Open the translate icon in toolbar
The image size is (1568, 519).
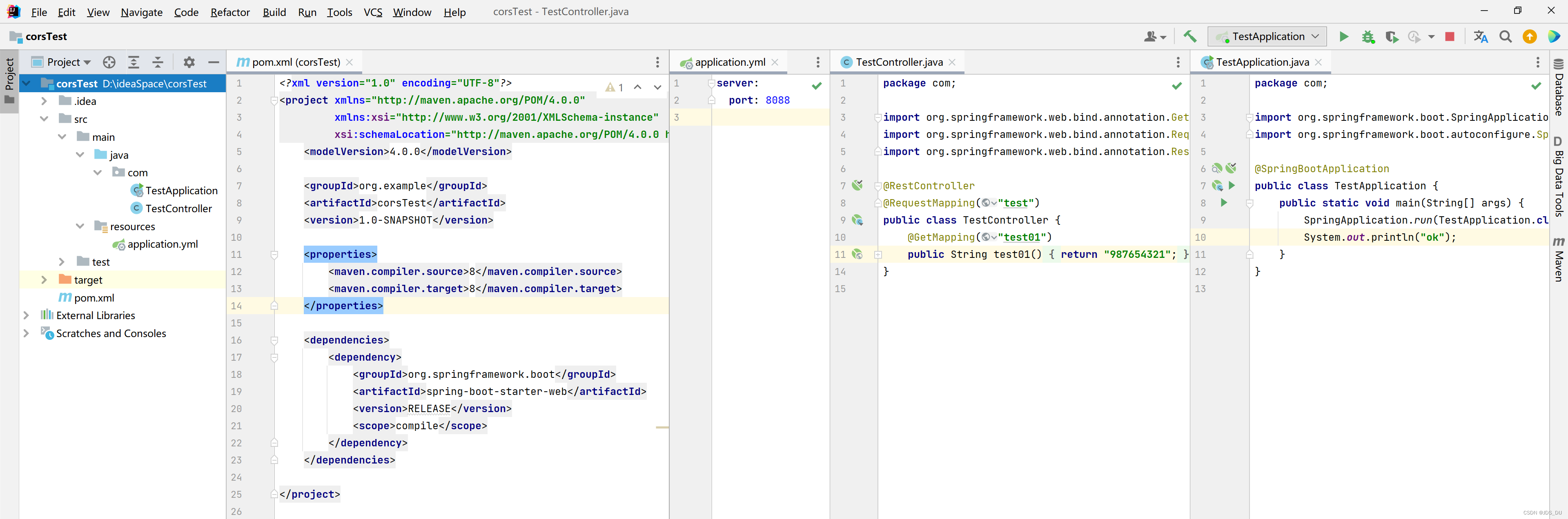1481,36
